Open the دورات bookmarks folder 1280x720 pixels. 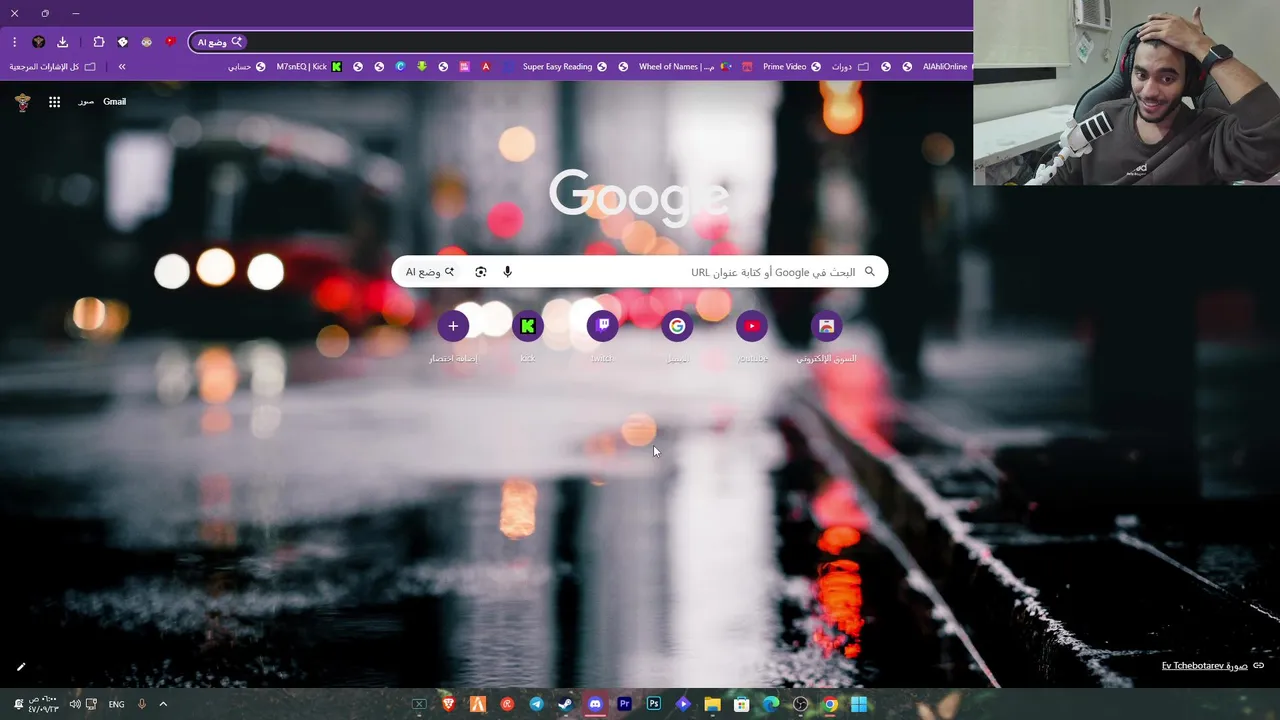850,67
